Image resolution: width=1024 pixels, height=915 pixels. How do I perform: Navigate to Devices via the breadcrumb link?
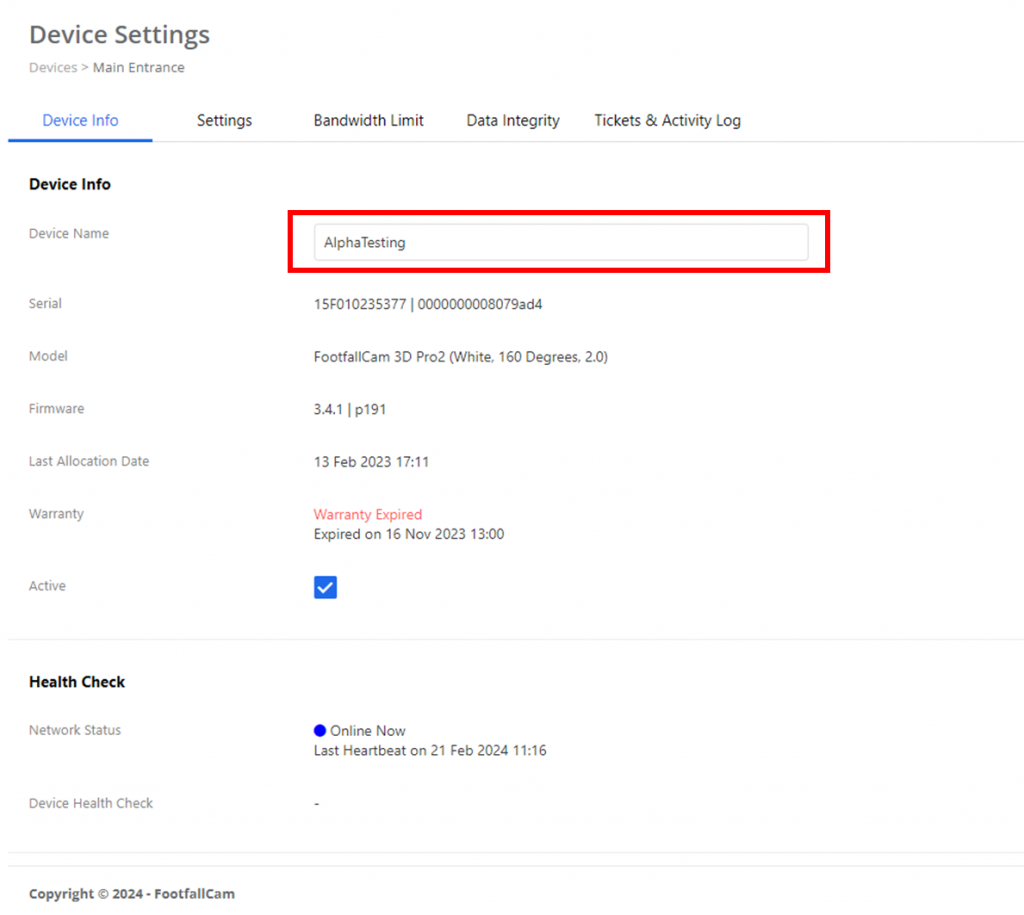point(53,67)
